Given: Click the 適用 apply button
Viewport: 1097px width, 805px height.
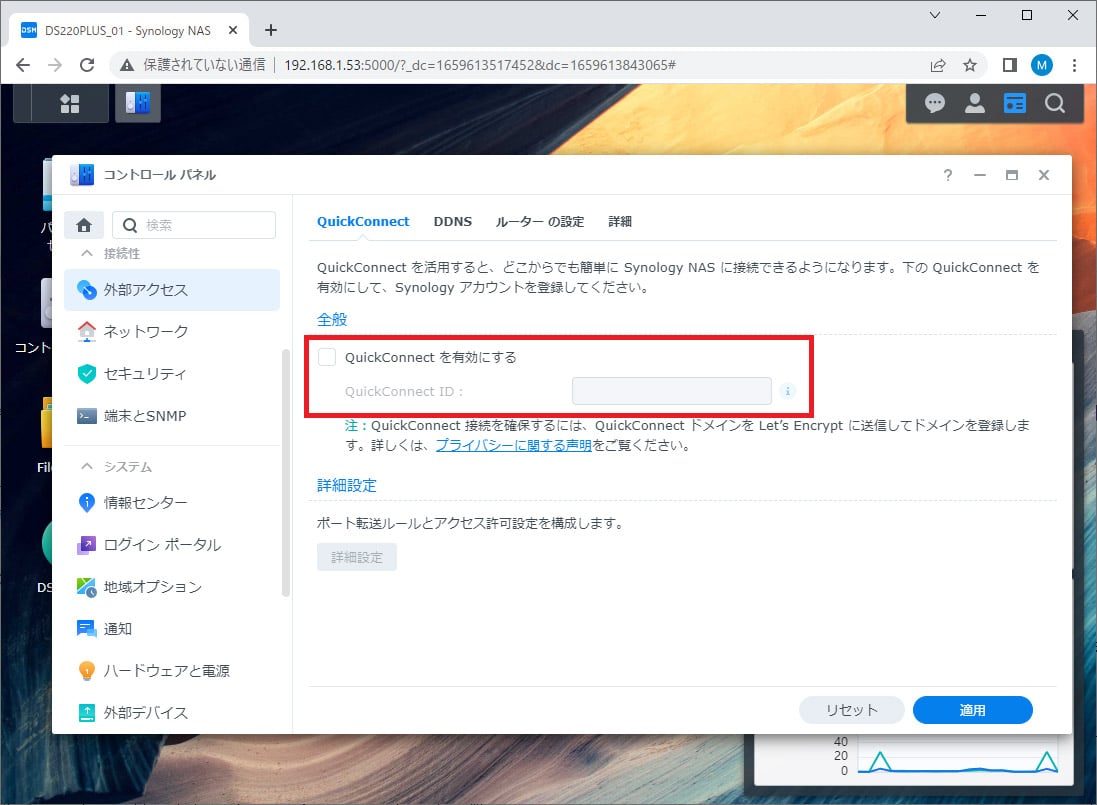Looking at the screenshot, I should click(972, 710).
